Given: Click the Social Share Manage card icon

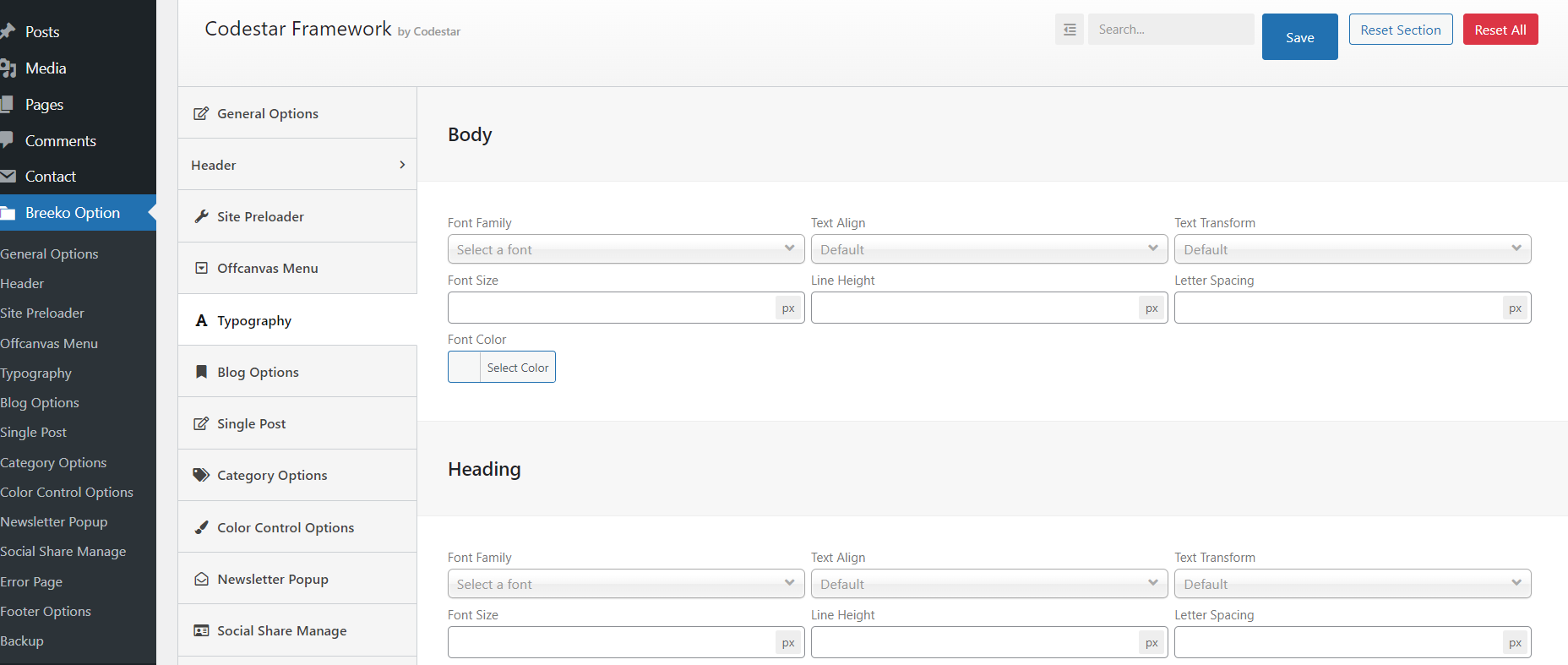Looking at the screenshot, I should coord(201,630).
